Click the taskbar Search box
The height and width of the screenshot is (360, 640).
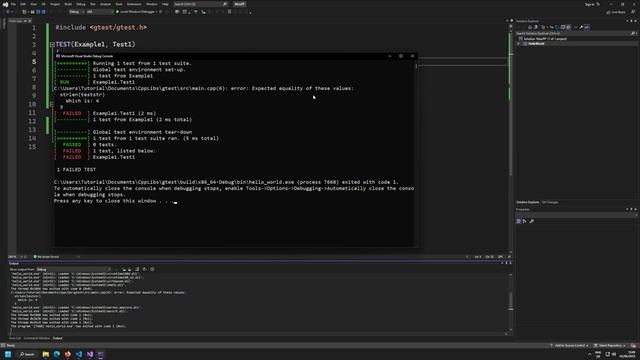coord(27,354)
